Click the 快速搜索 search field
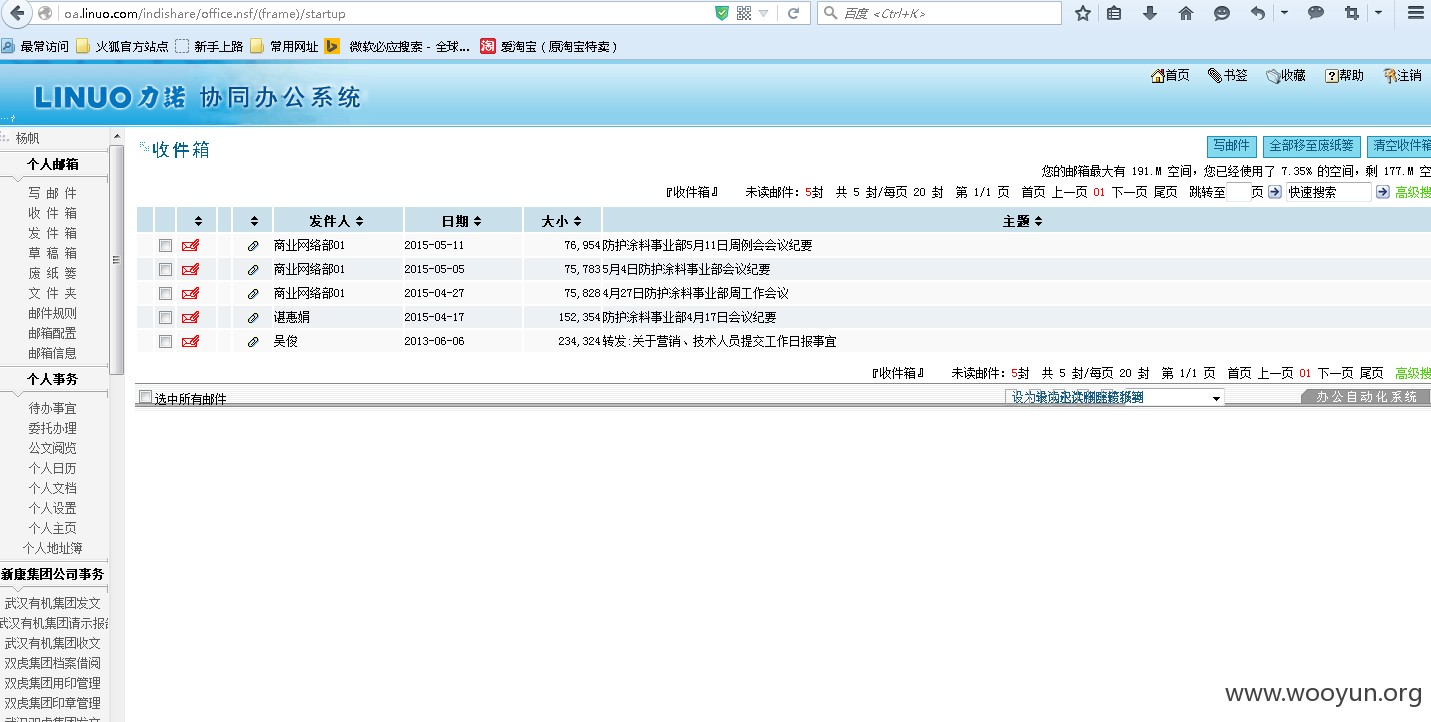Image resolution: width=1431 pixels, height=722 pixels. [1328, 192]
